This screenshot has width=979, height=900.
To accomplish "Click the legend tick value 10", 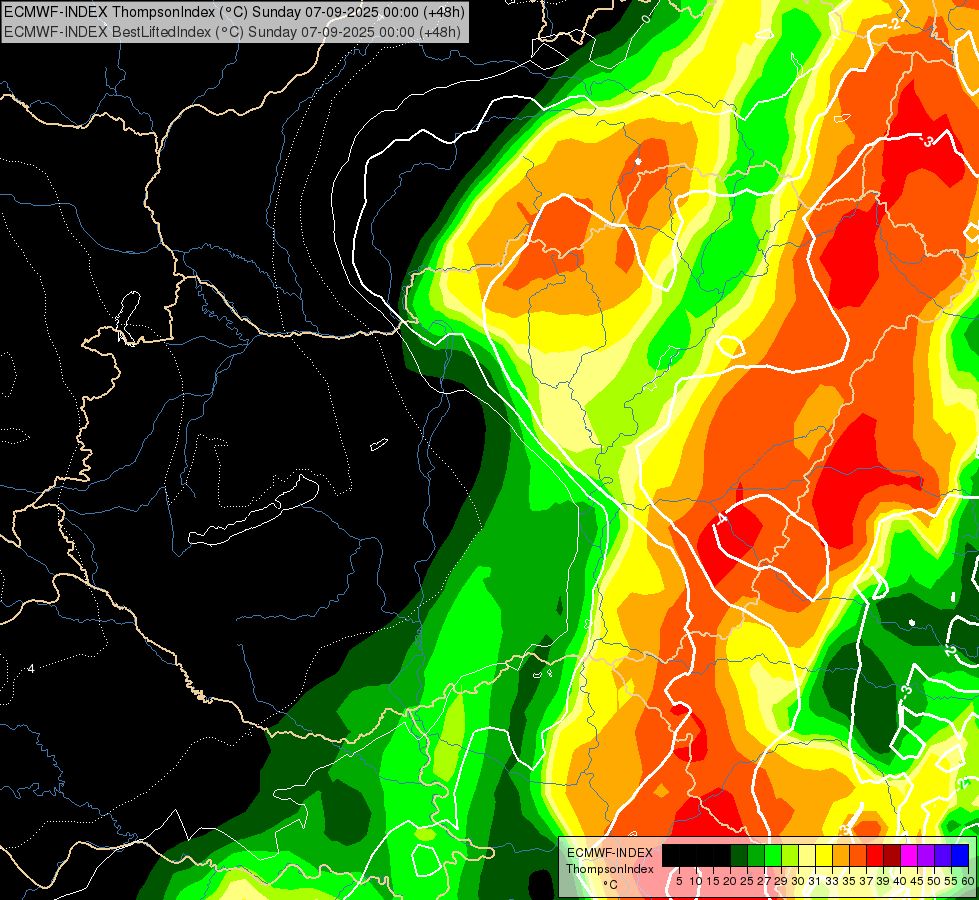I will [696, 881].
